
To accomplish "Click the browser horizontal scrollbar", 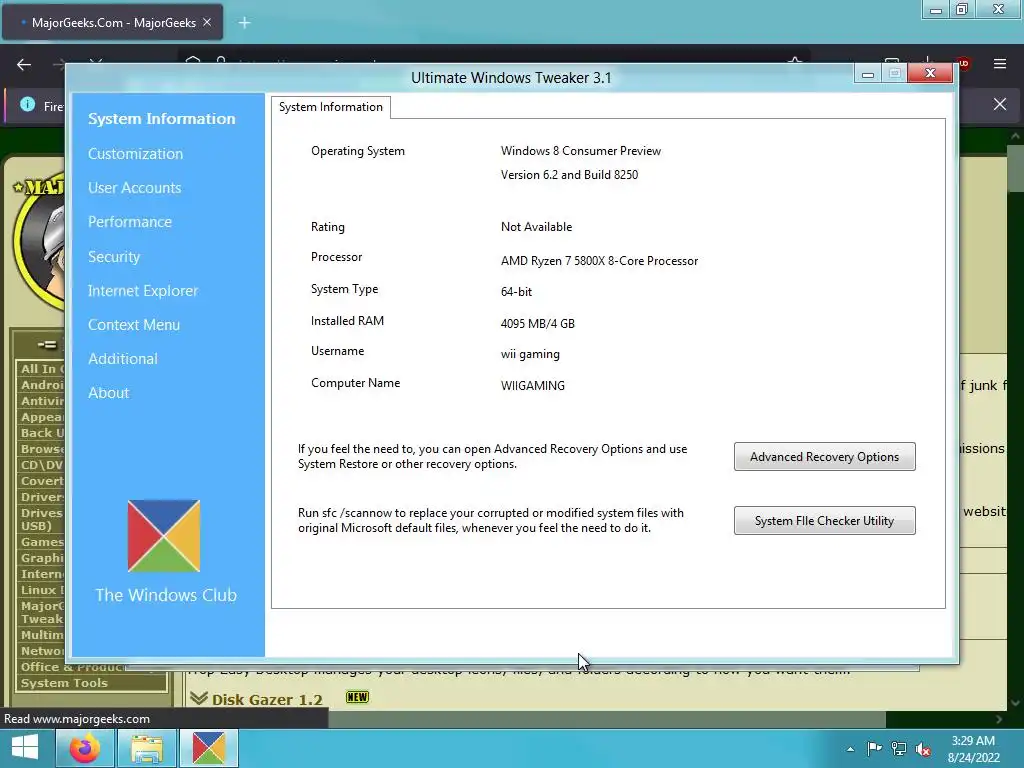I will [607, 719].
